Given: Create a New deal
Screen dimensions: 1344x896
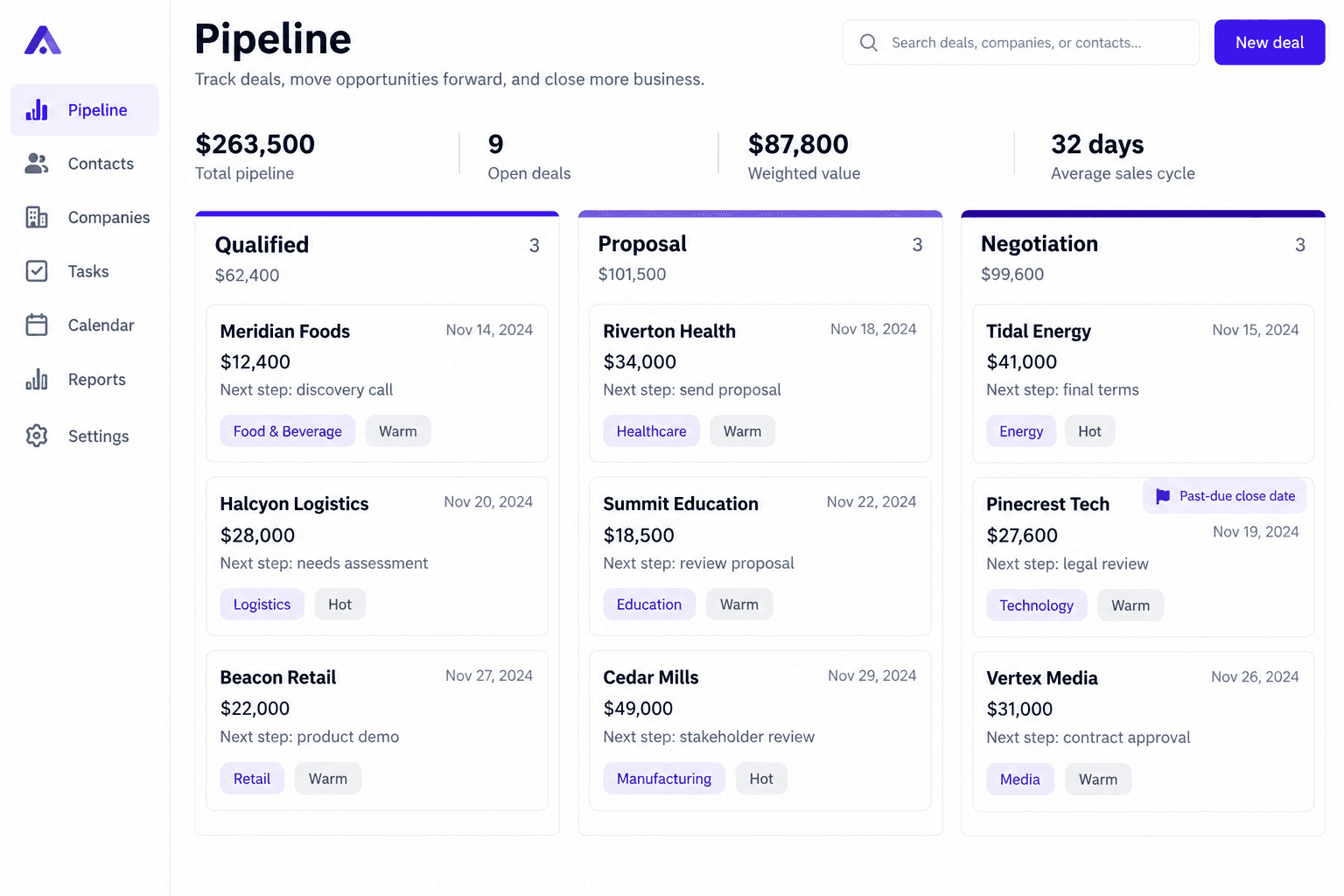Looking at the screenshot, I should point(1270,43).
